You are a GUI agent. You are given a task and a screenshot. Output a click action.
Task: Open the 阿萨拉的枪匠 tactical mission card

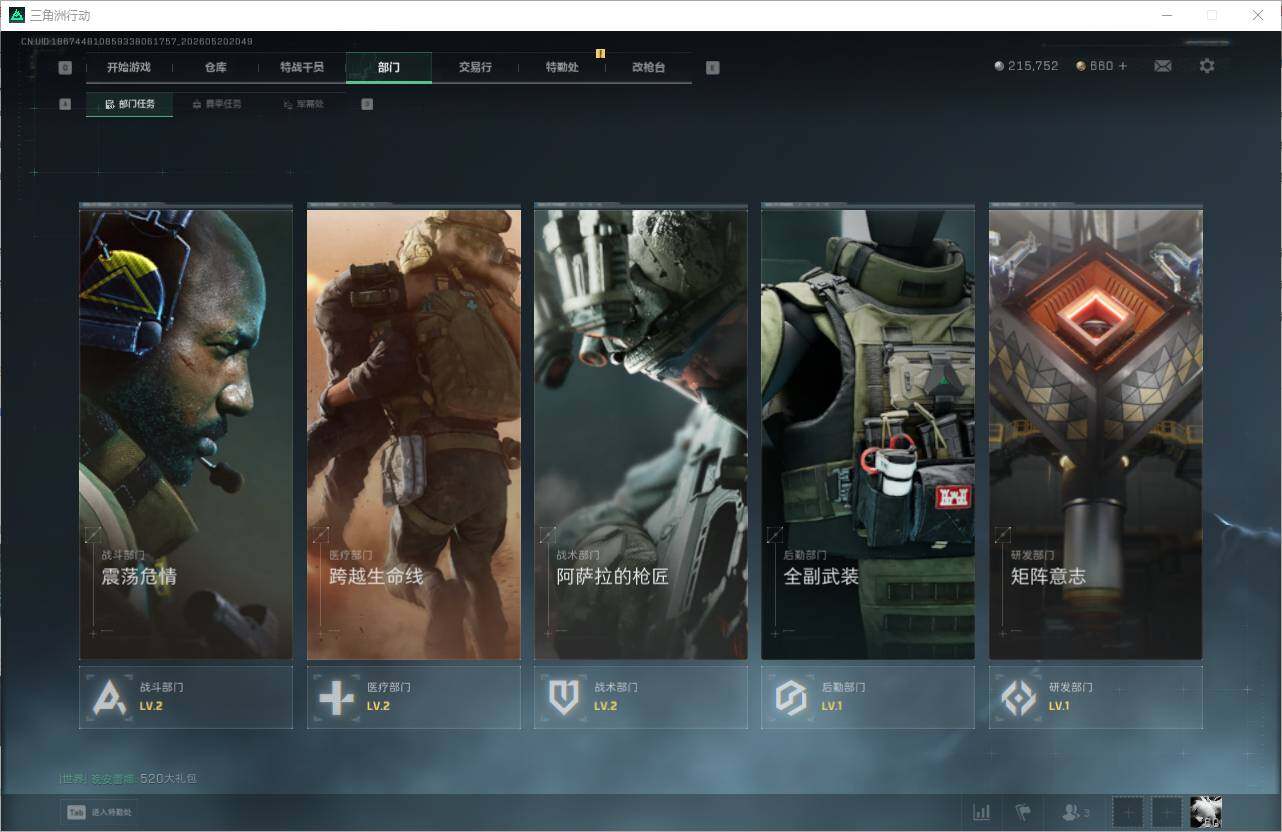pos(640,432)
